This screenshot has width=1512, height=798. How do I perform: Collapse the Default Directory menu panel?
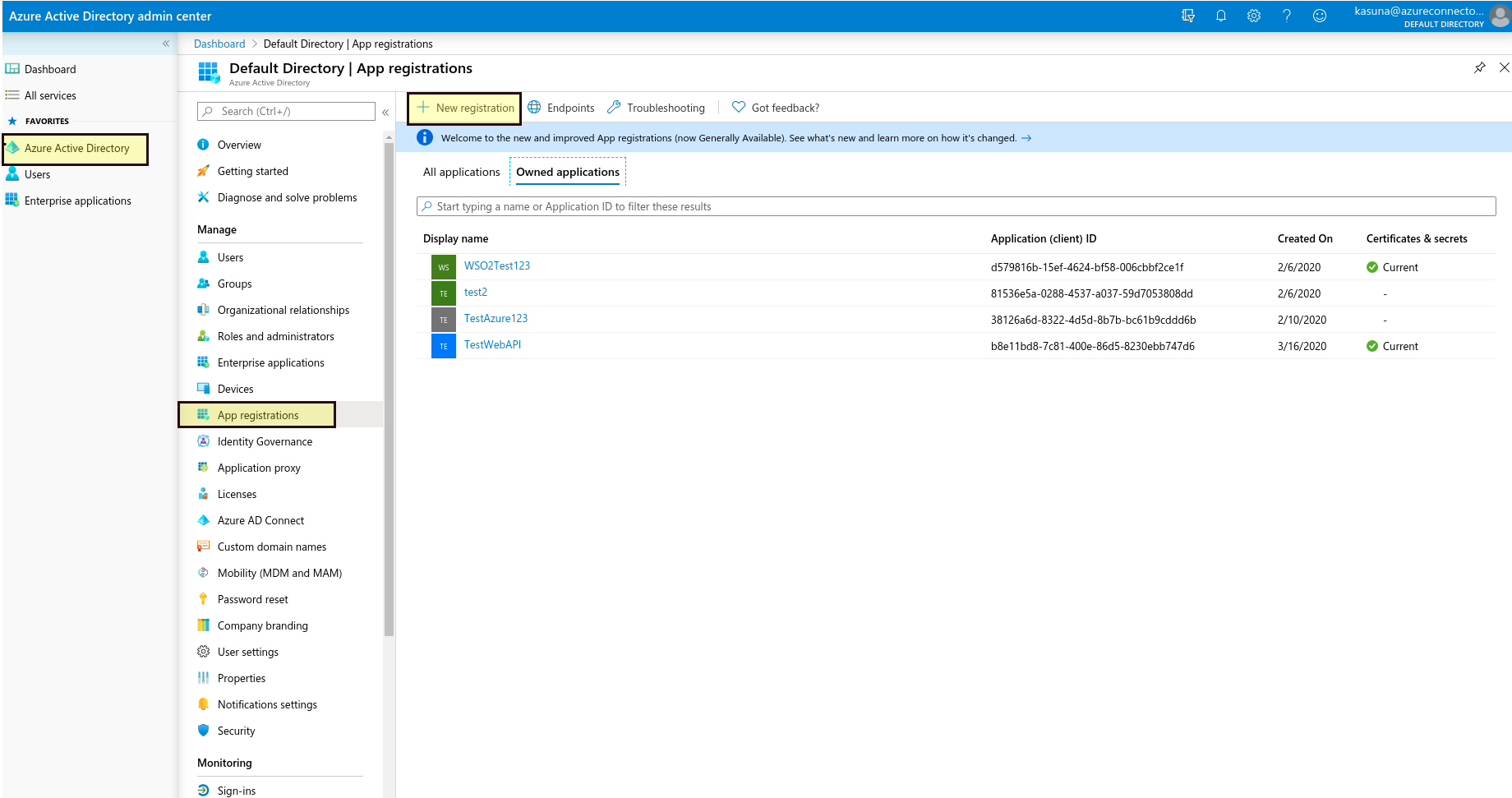[x=385, y=112]
